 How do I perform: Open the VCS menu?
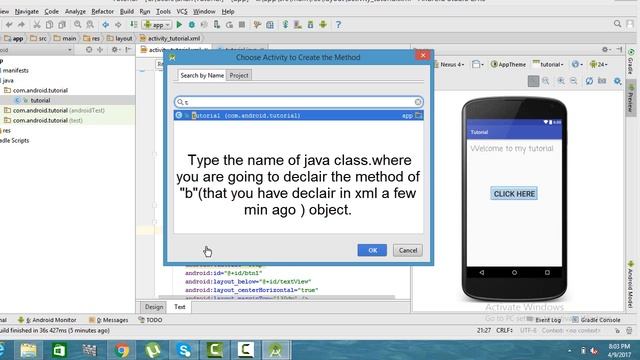182,11
